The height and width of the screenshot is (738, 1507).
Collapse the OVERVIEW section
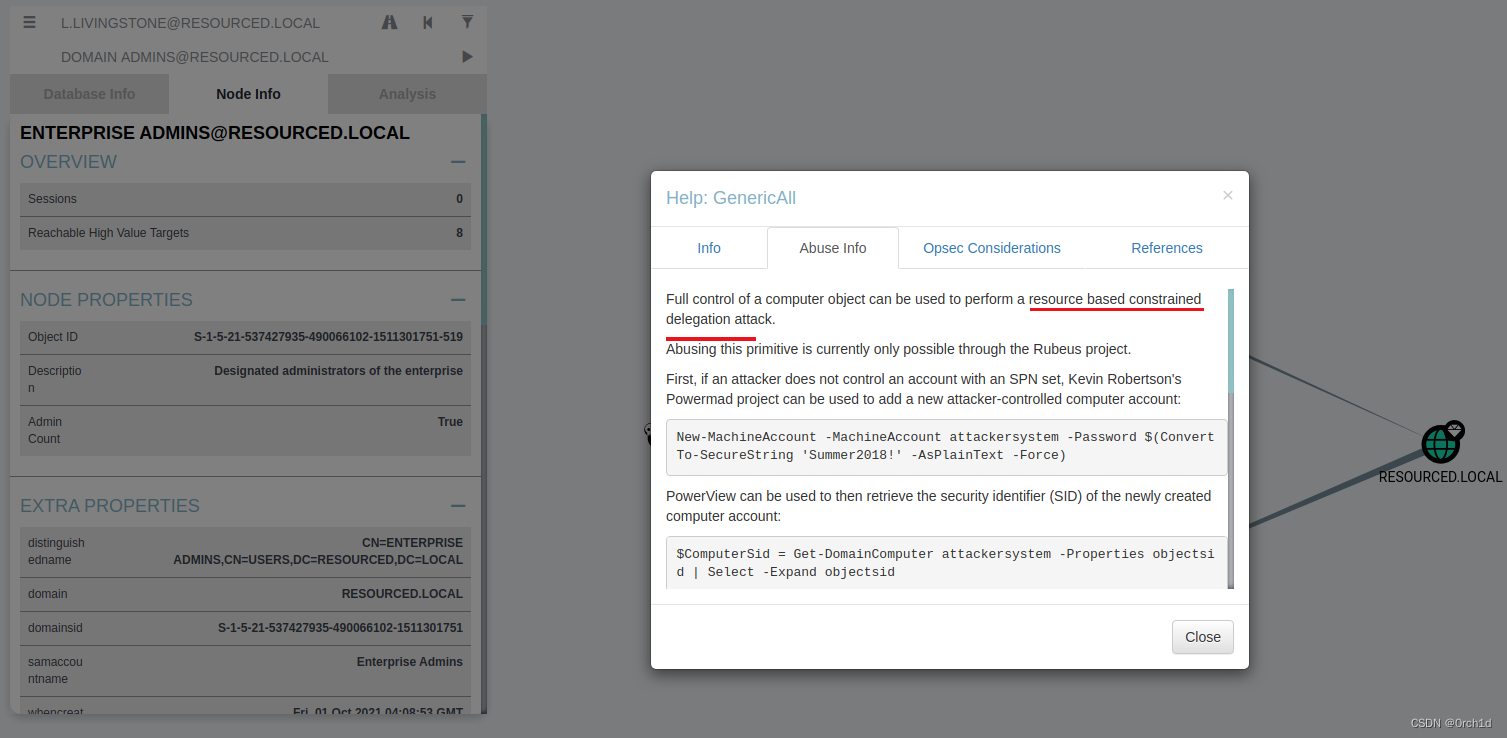click(458, 162)
